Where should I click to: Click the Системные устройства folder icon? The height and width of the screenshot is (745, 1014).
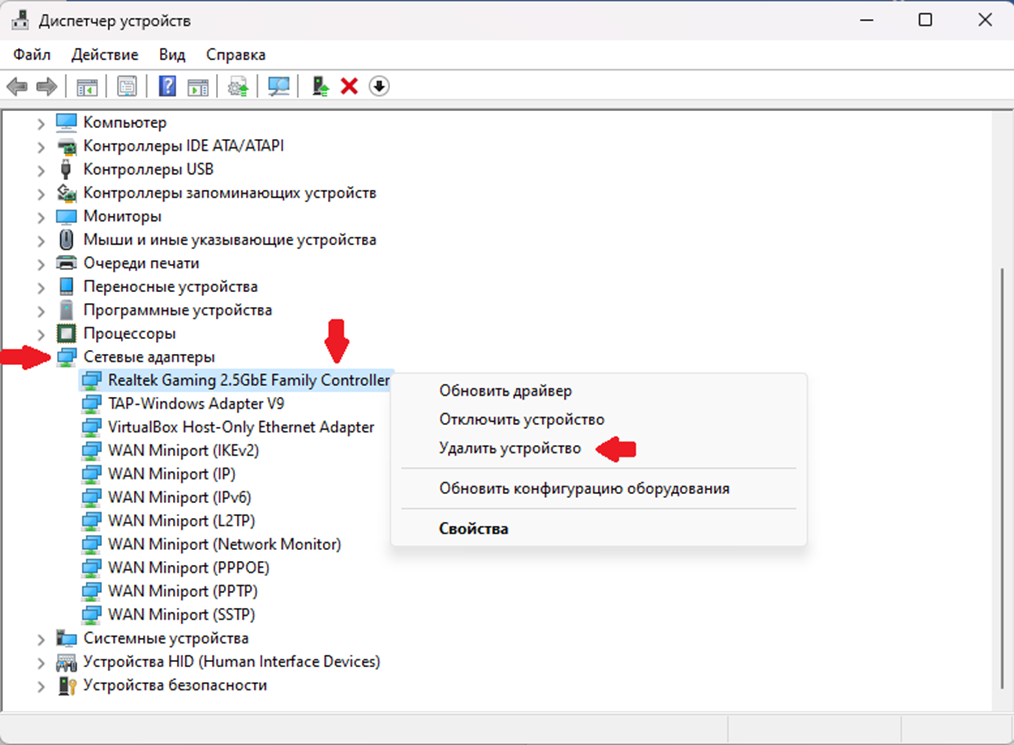pos(66,638)
